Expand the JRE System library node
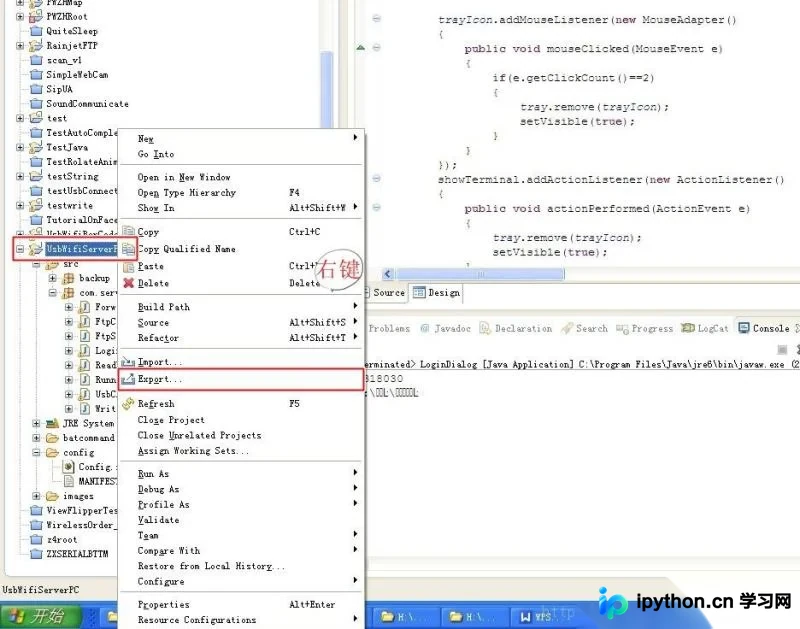 click(x=36, y=423)
